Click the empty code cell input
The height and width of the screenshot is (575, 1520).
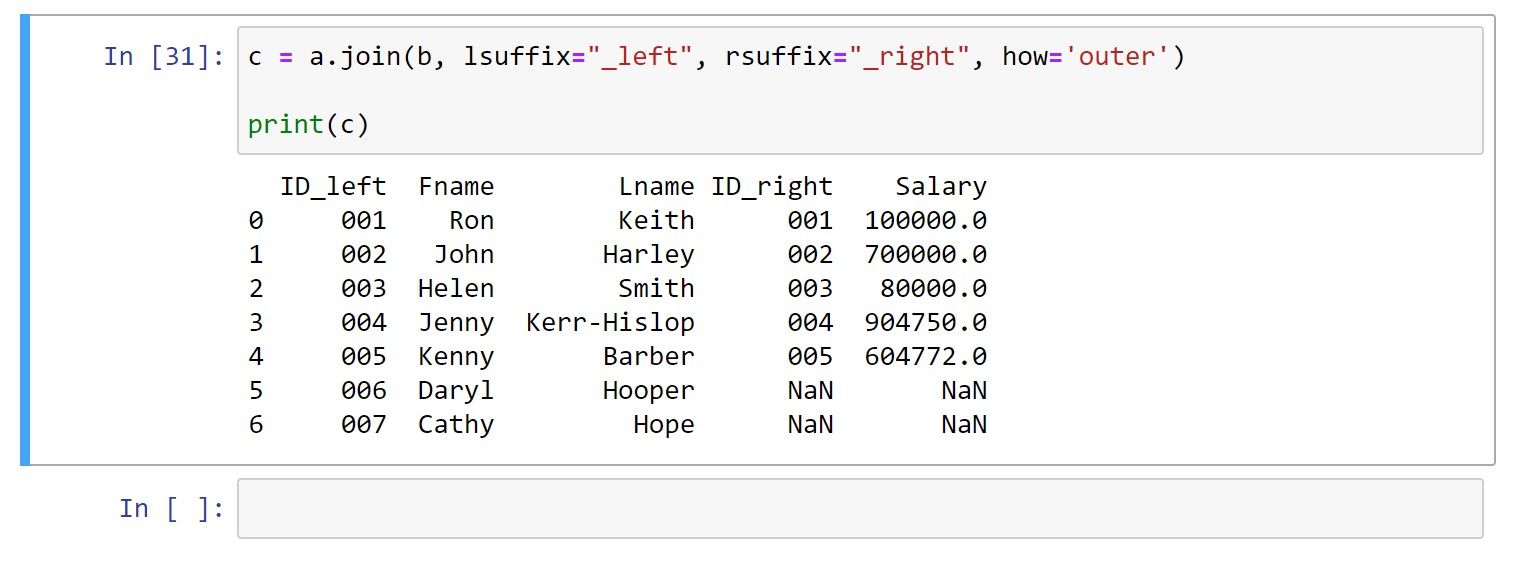(859, 509)
